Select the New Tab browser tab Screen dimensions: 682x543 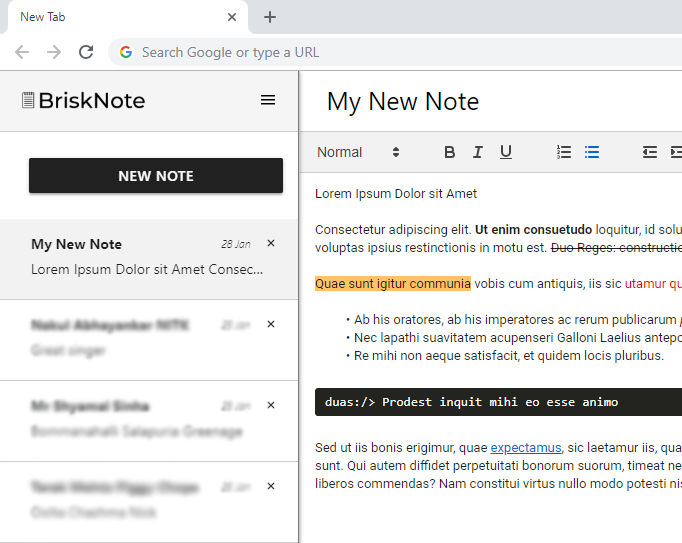pos(110,17)
